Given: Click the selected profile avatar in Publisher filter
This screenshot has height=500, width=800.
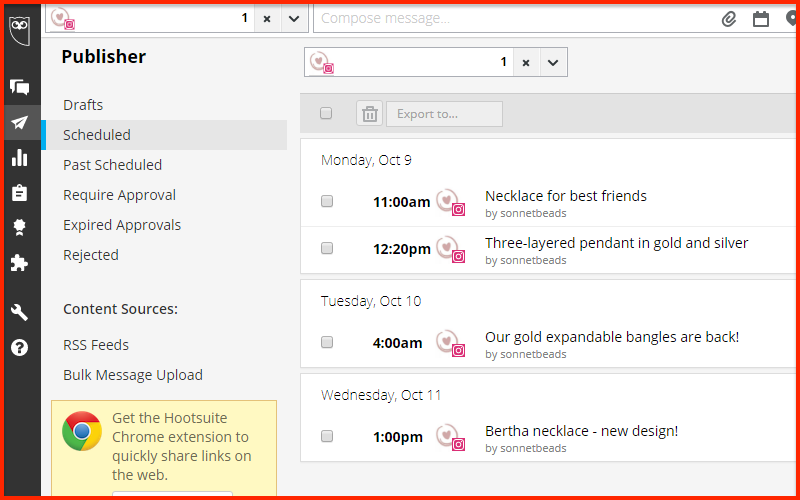Looking at the screenshot, I should (x=322, y=62).
